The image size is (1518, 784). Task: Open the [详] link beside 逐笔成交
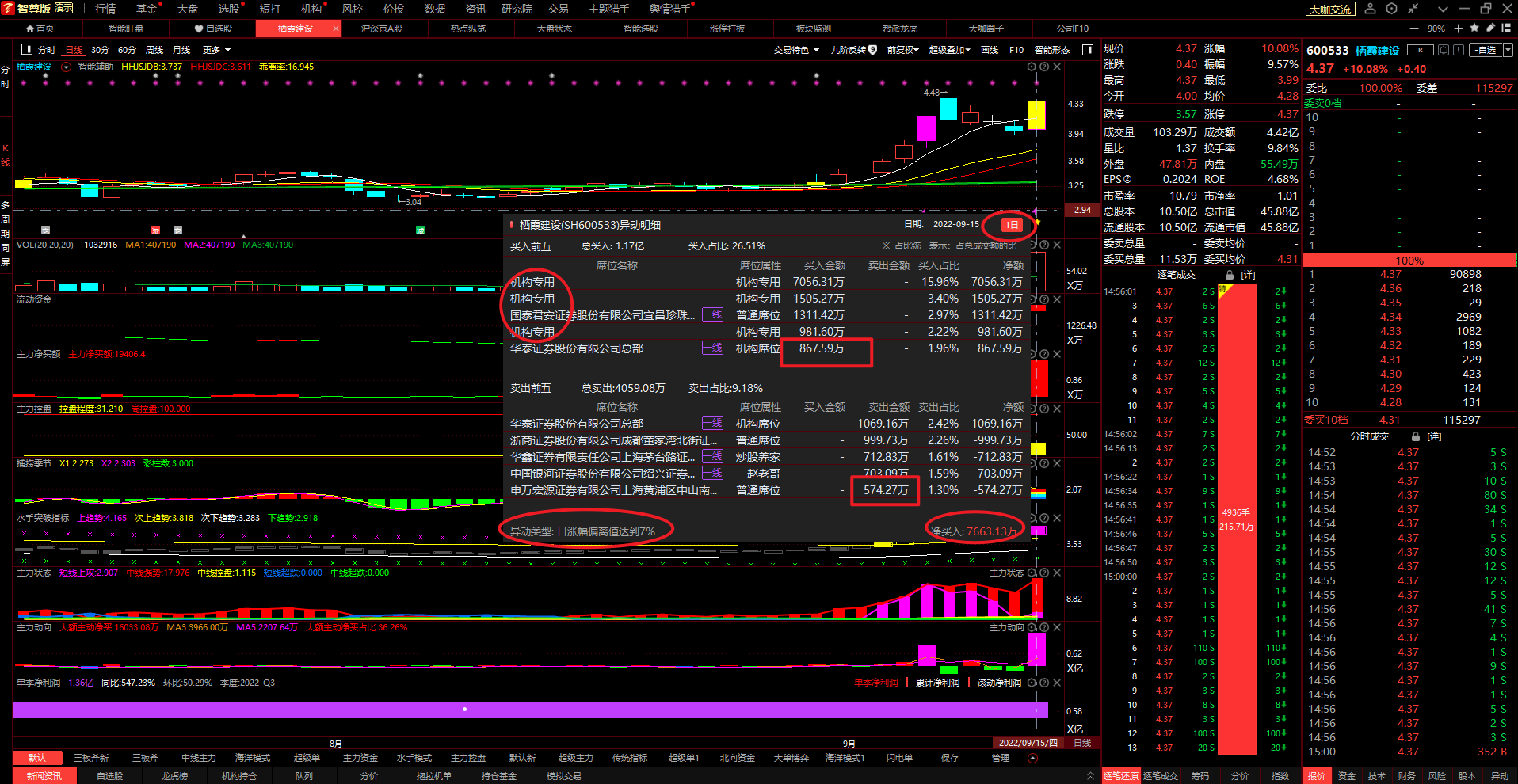1248,275
